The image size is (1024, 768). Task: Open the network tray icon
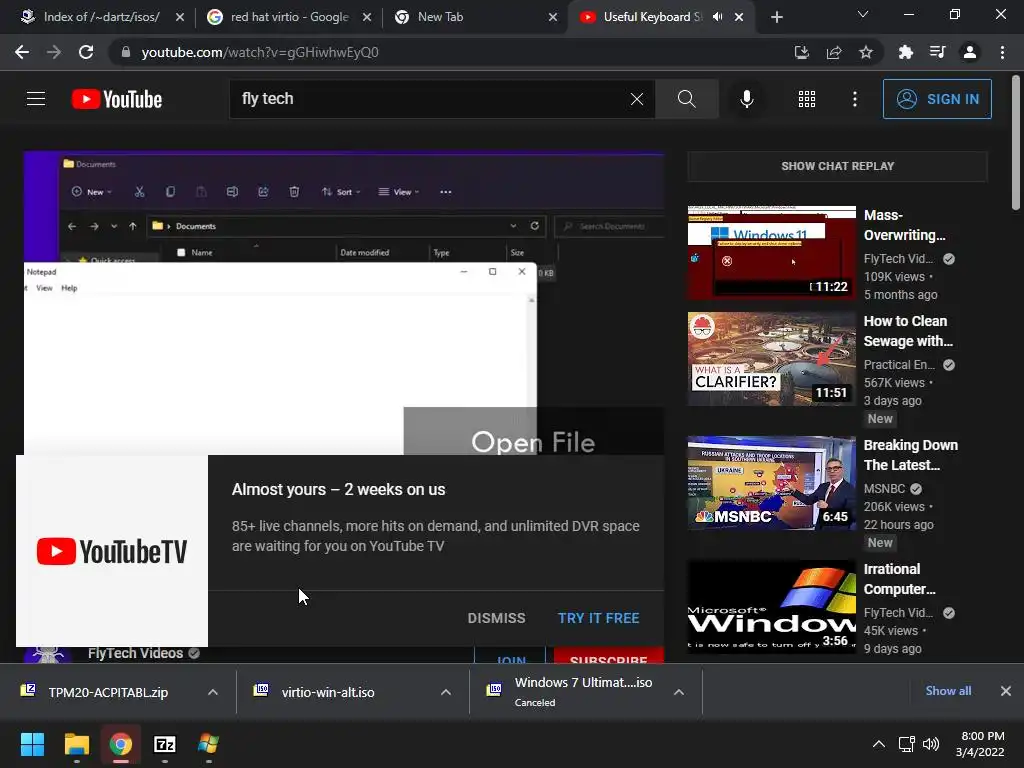point(906,744)
